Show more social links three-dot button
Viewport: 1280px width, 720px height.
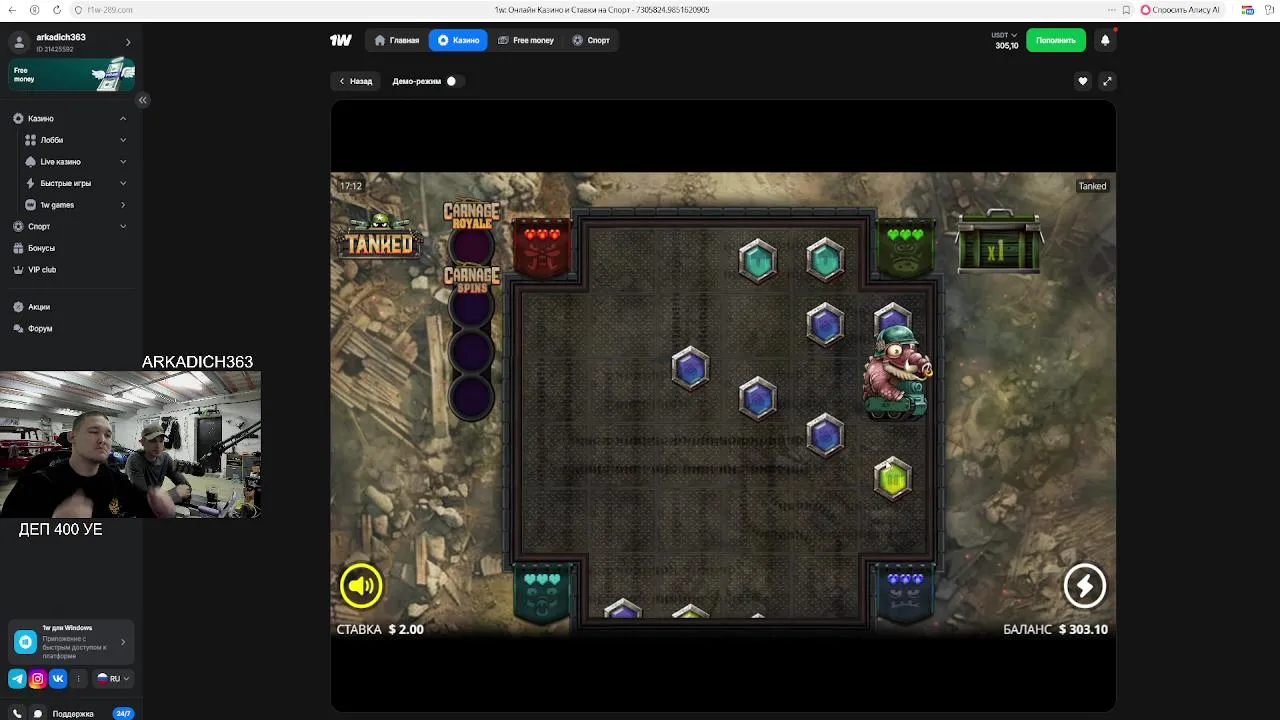[x=78, y=678]
